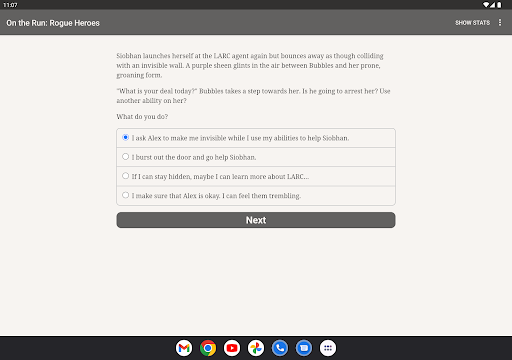Viewport: 512px width, 360px height.
Task: Open the three-dot overflow menu
Action: [500, 23]
